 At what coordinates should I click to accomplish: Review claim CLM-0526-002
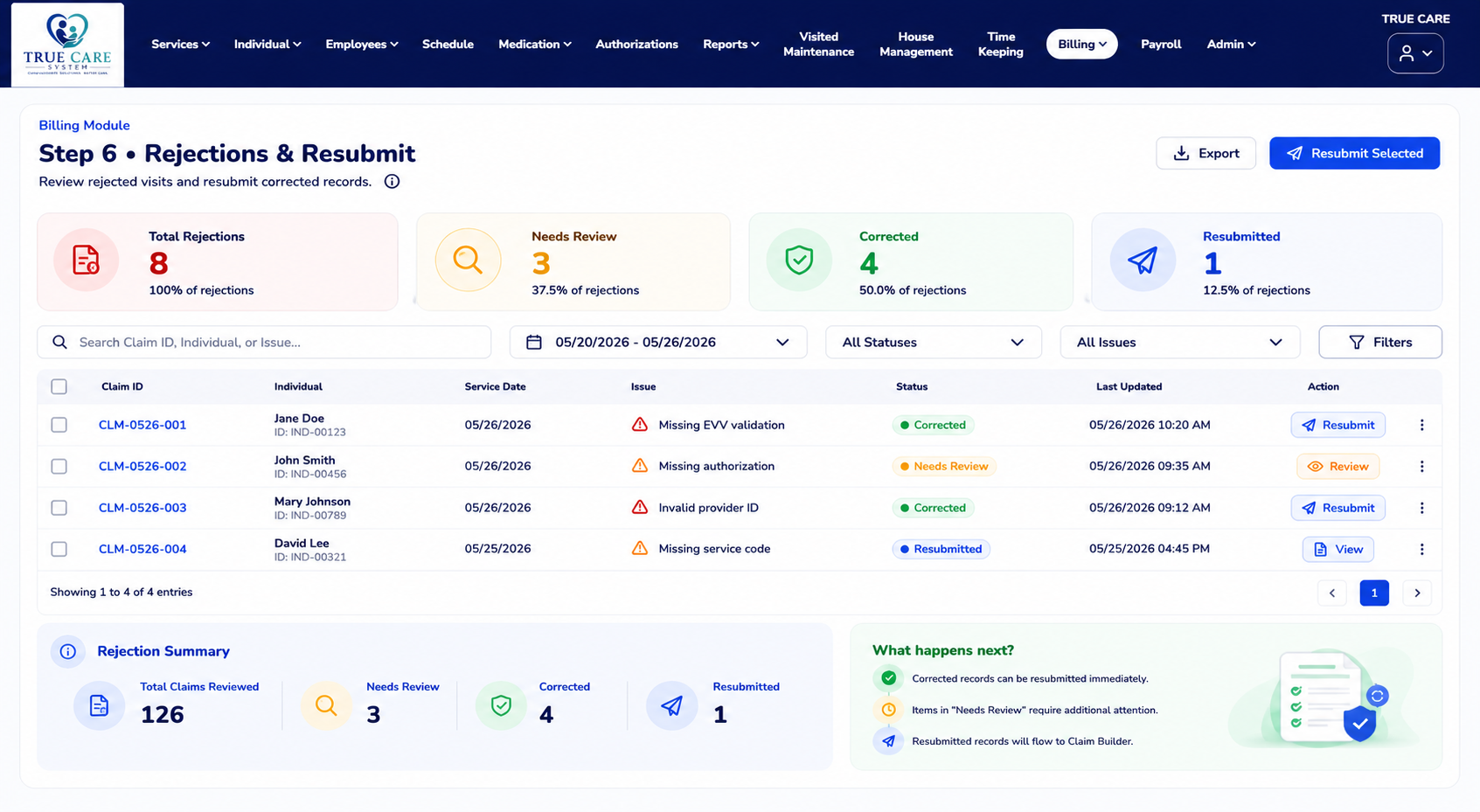tap(1338, 467)
